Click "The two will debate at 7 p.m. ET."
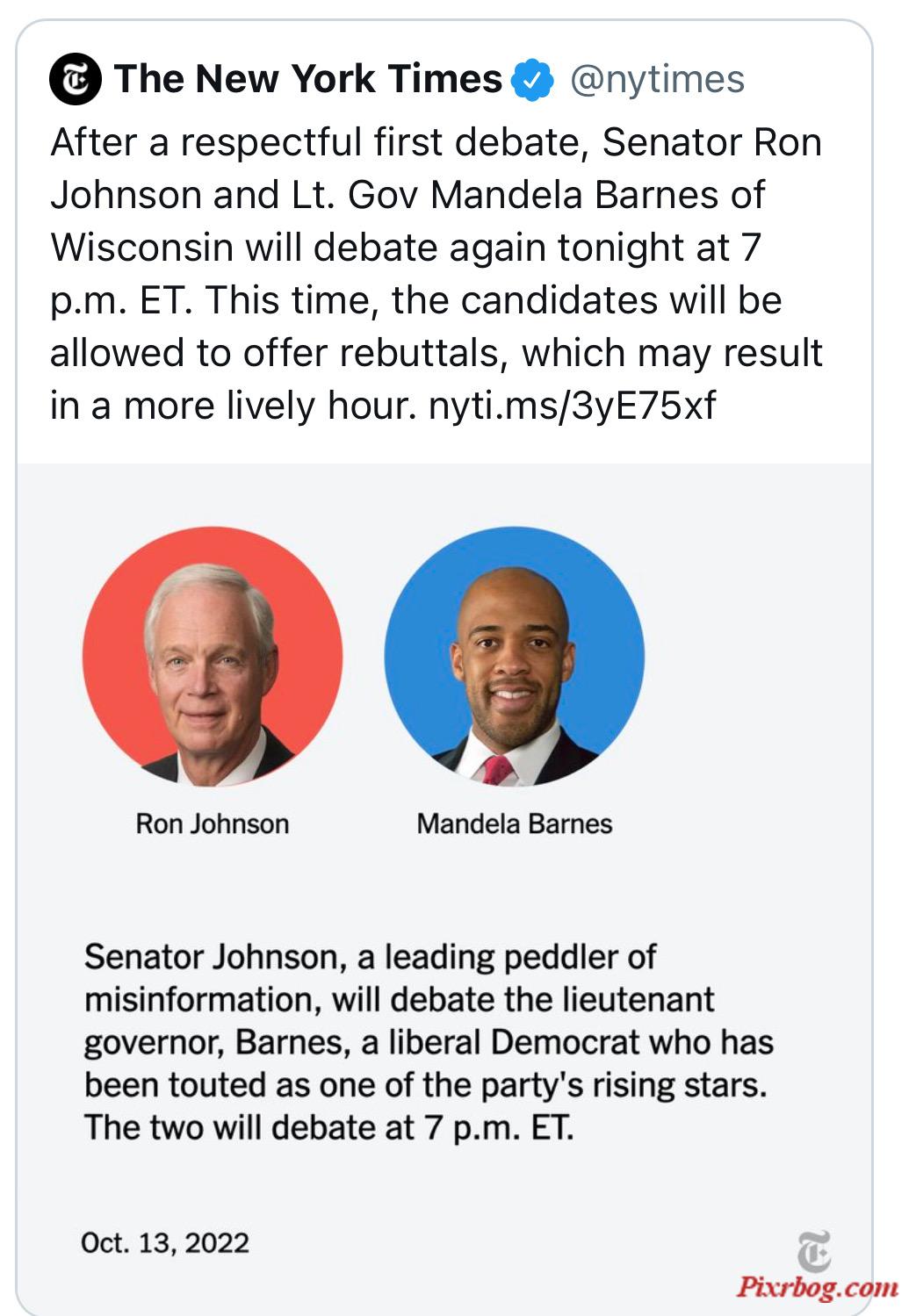The height and width of the screenshot is (1316, 916). pyautogui.click(x=329, y=1127)
